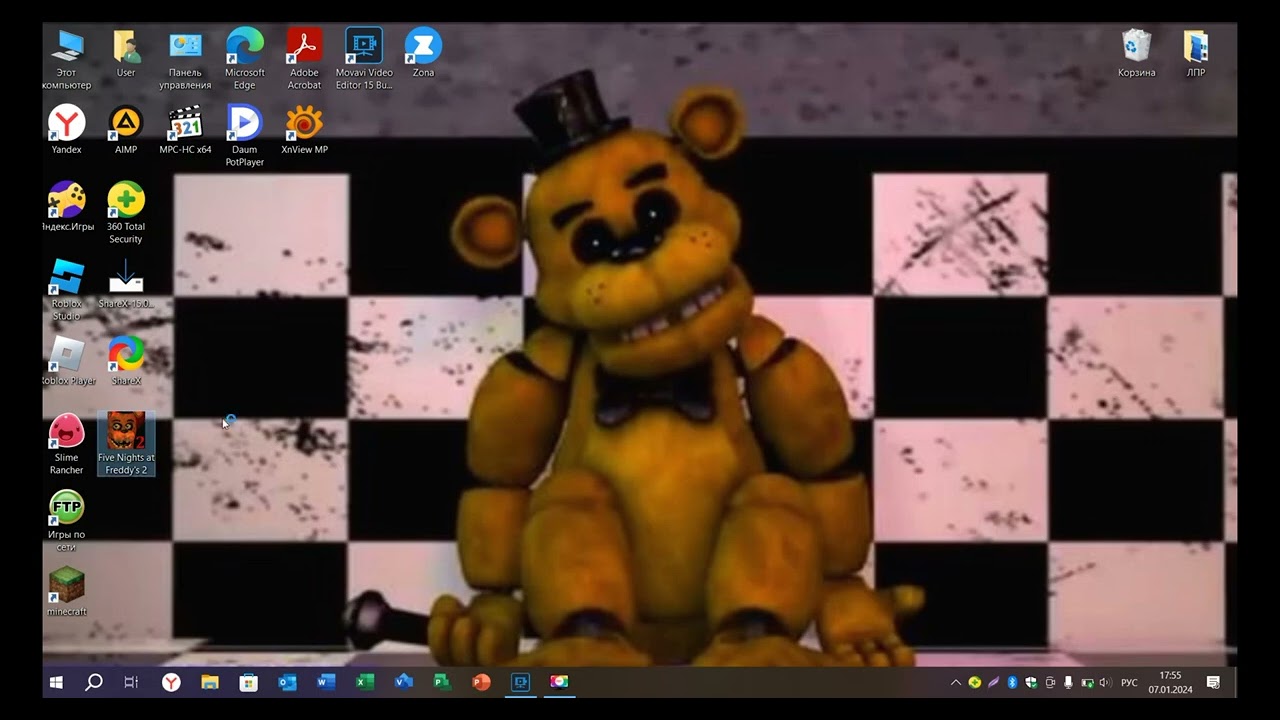Select the Яндекс.Игры desktop icon
The image size is (1280, 720).
coord(66,207)
